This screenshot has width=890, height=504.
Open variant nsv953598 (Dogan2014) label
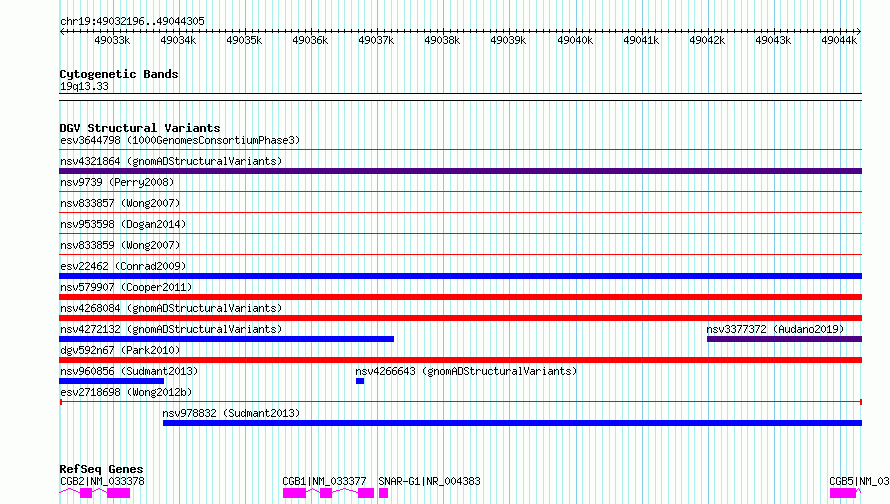(x=123, y=224)
